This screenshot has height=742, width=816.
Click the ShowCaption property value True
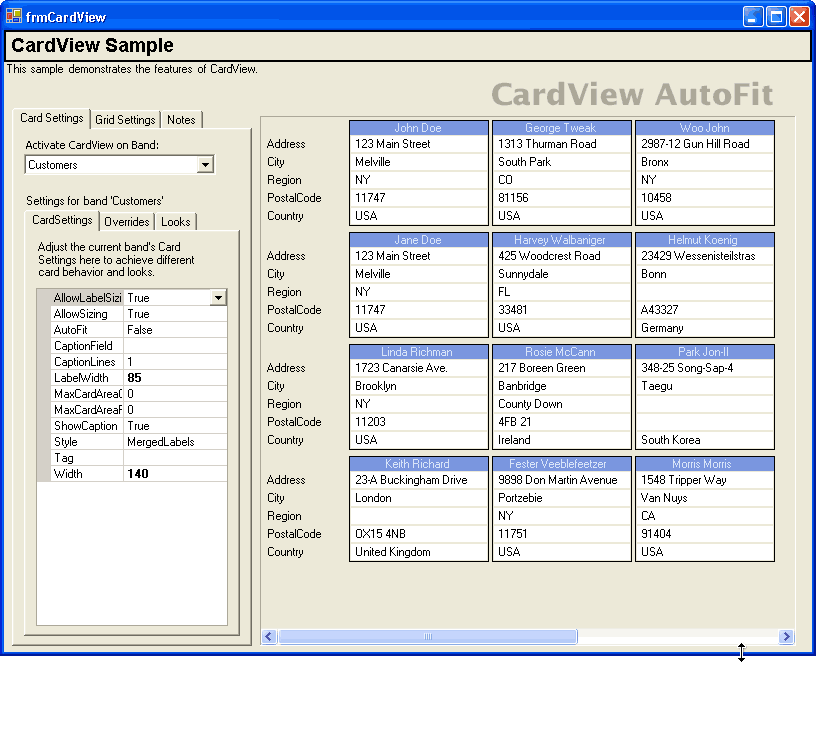[x=175, y=426]
